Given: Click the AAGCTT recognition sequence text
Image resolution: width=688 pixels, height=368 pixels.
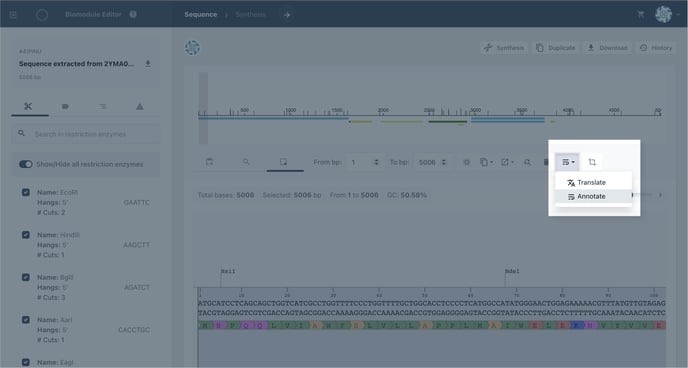Looking at the screenshot, I should (136, 245).
